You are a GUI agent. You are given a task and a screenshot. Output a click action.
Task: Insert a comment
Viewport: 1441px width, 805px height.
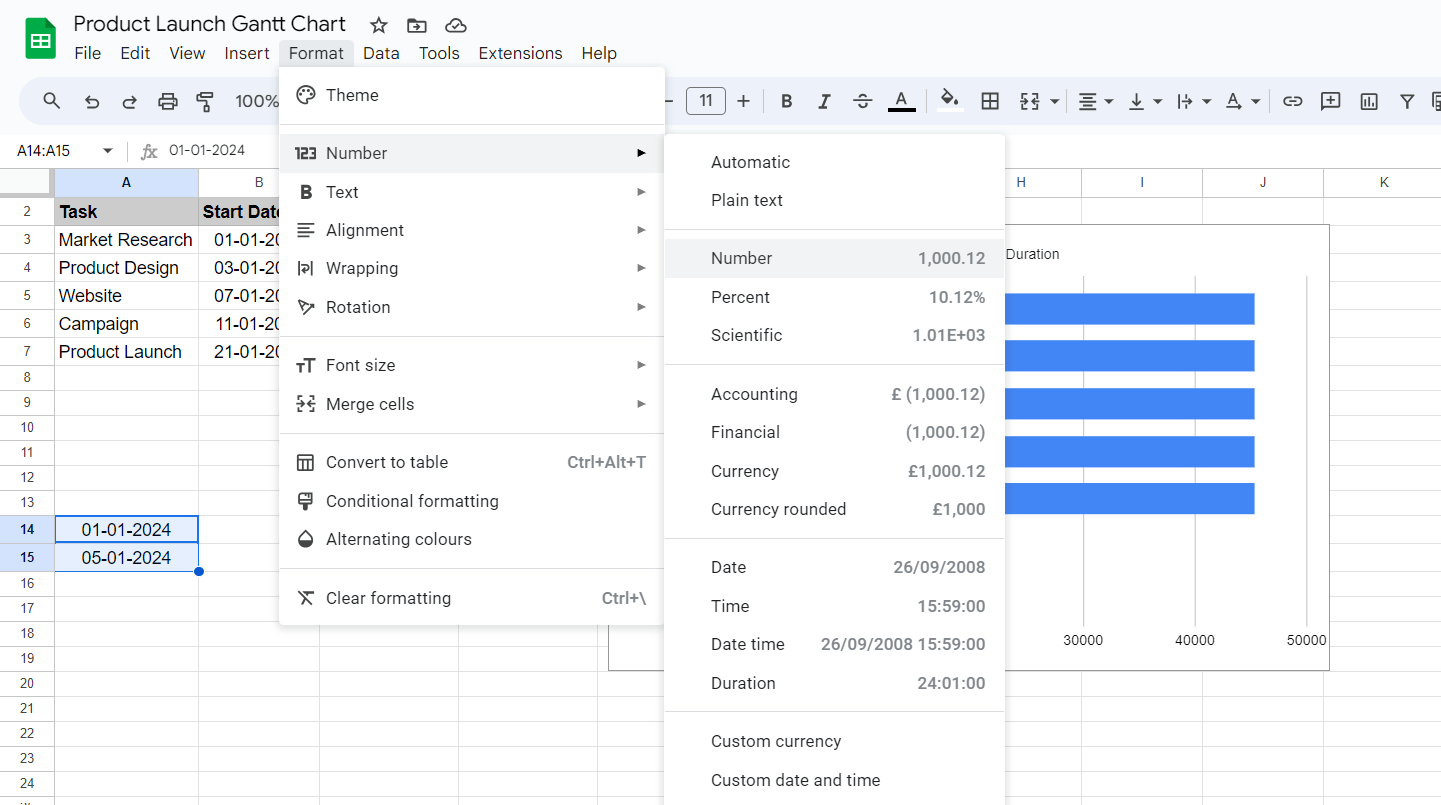(x=1330, y=101)
